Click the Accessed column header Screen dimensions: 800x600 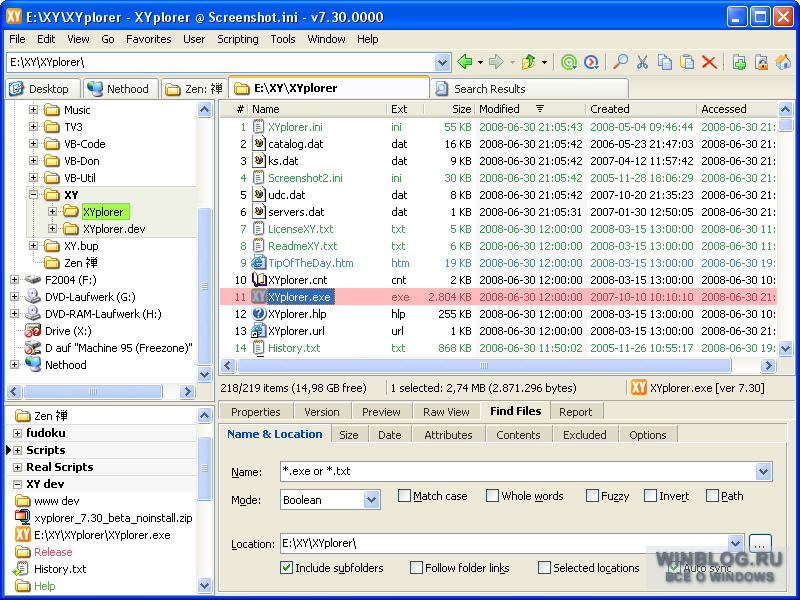[737, 109]
